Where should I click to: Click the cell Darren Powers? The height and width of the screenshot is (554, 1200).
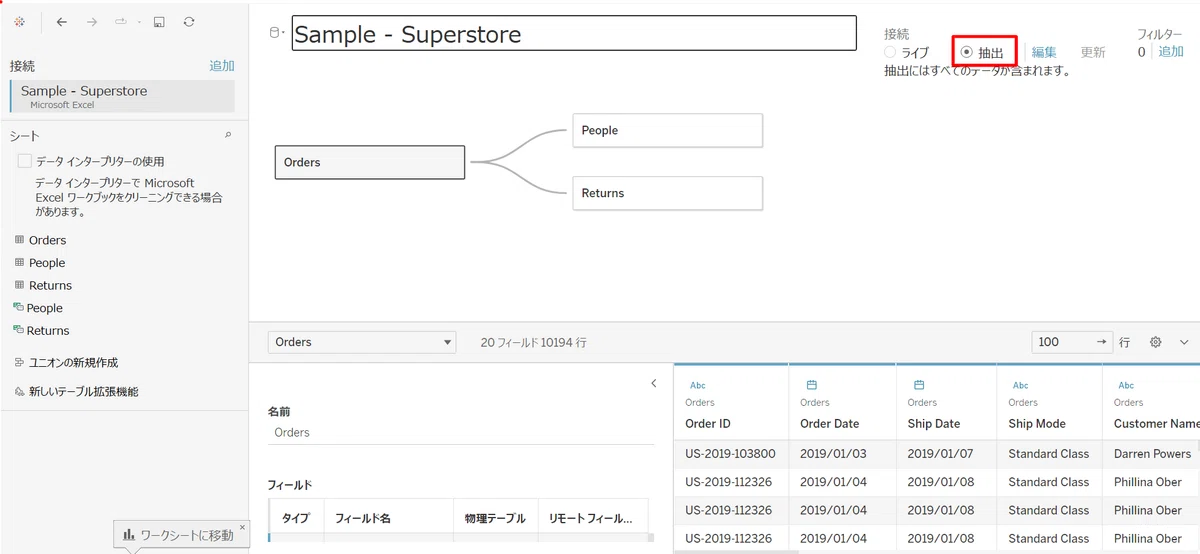[1152, 454]
